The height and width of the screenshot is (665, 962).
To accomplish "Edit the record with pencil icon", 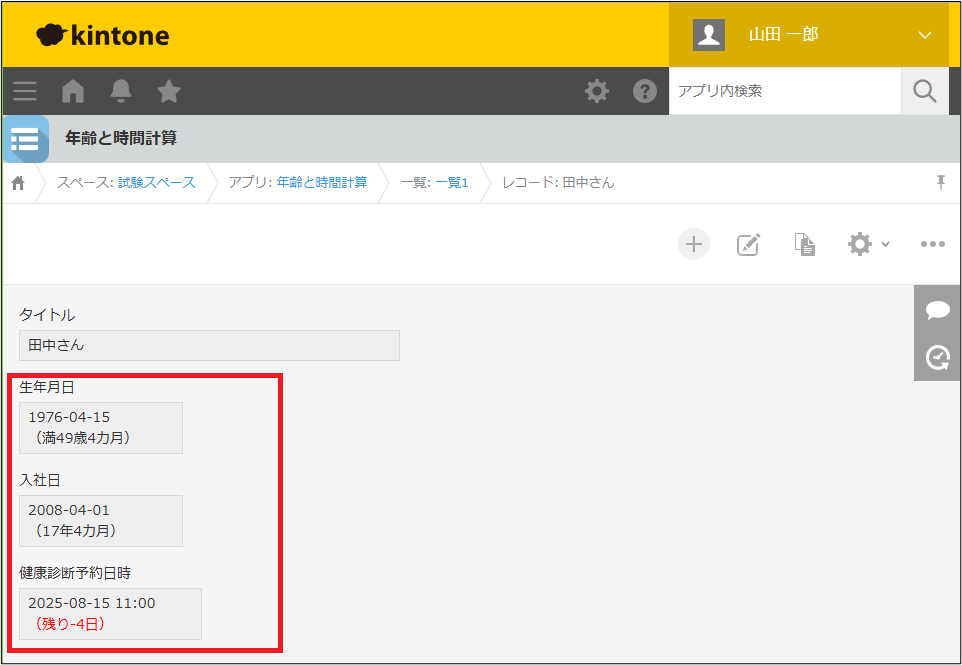I will coord(748,244).
